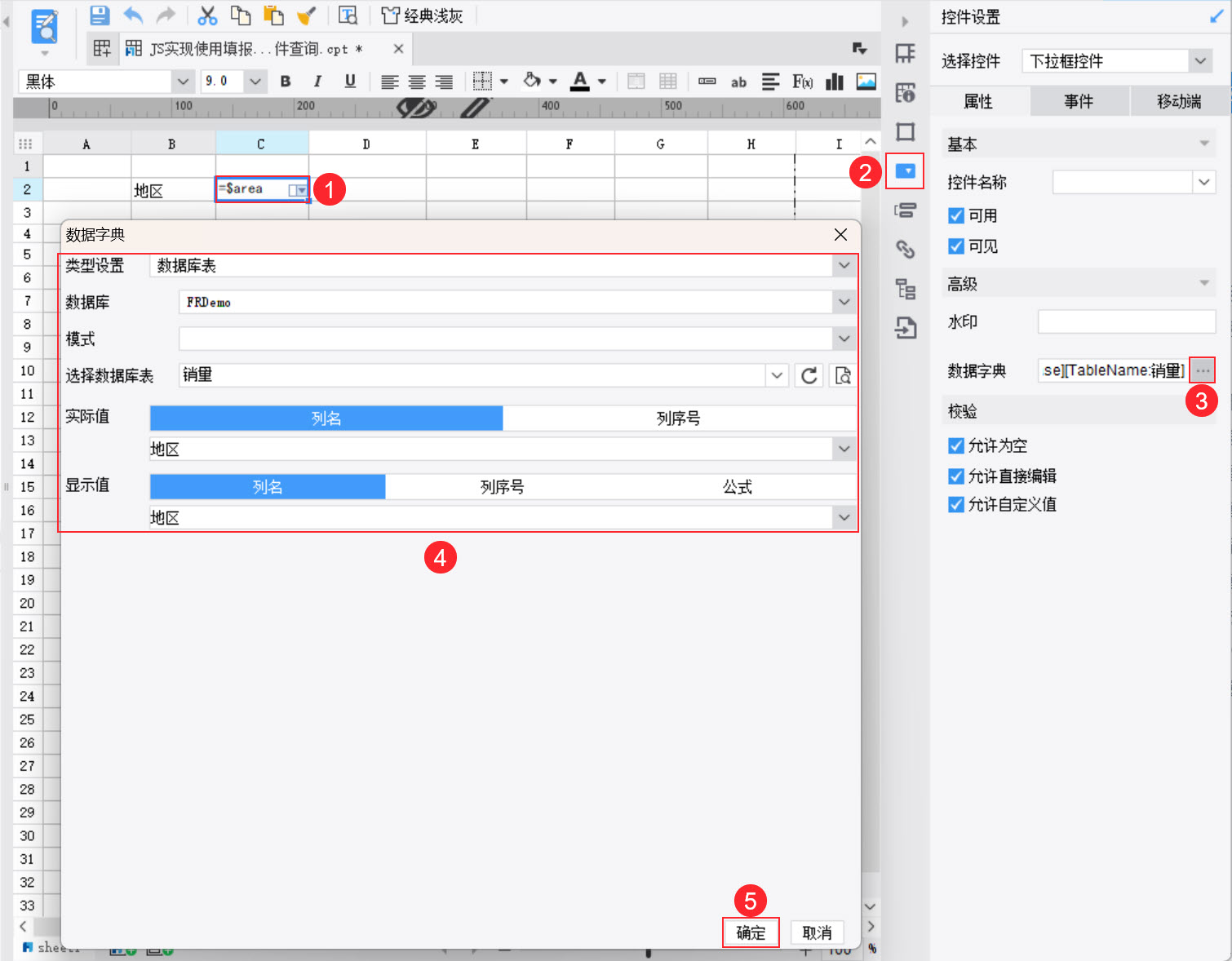This screenshot has height=961, width=1232.
Task: Toggle the 允许自定义值 checkbox
Action: click(956, 505)
